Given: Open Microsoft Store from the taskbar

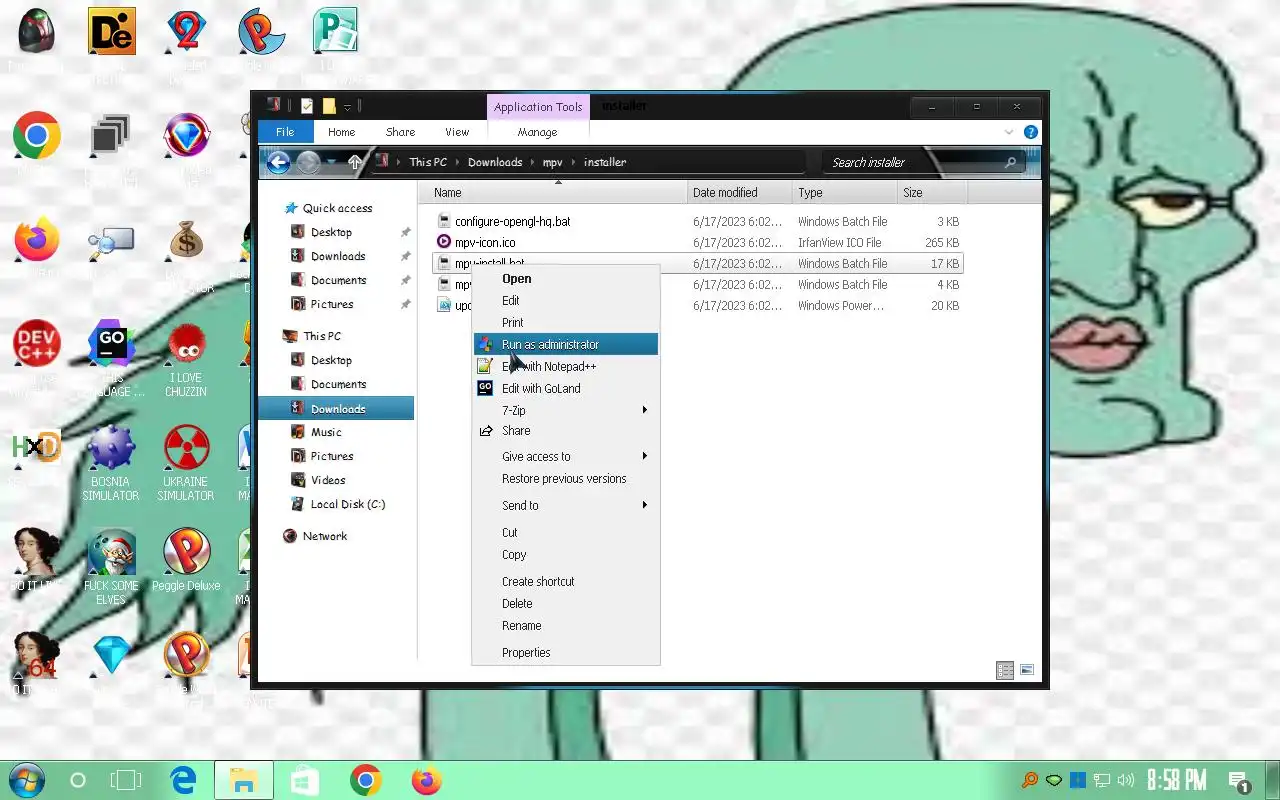Looking at the screenshot, I should coord(304,780).
